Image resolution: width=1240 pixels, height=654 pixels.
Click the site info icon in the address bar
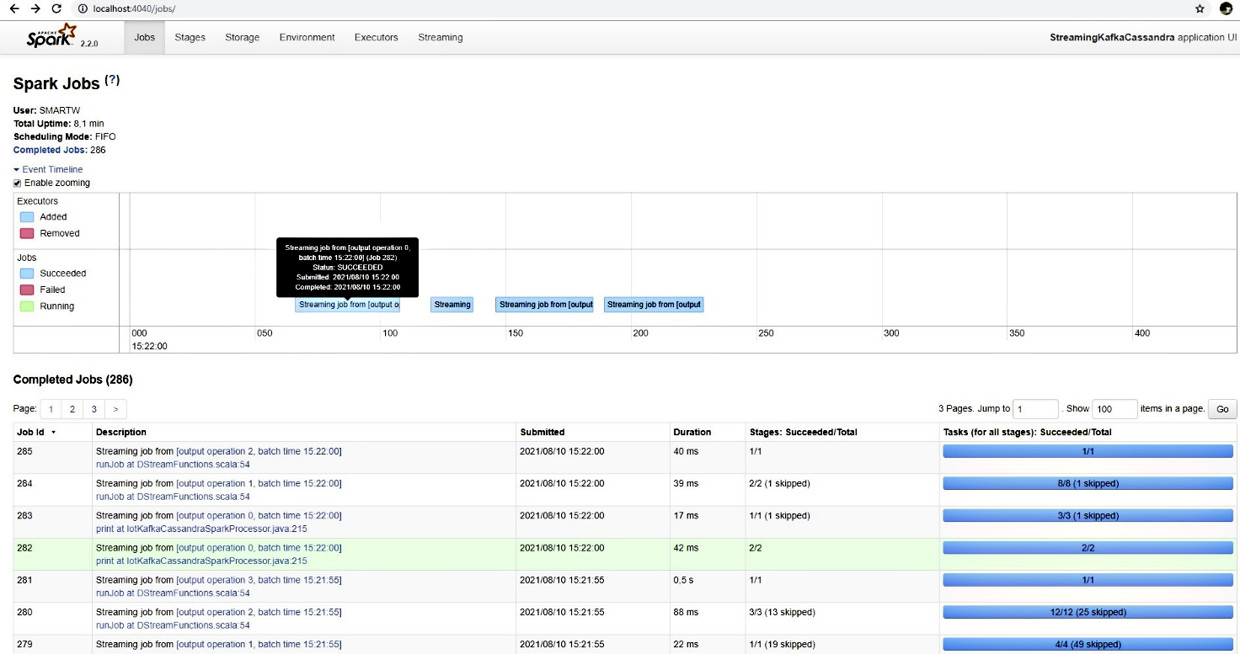point(82,9)
